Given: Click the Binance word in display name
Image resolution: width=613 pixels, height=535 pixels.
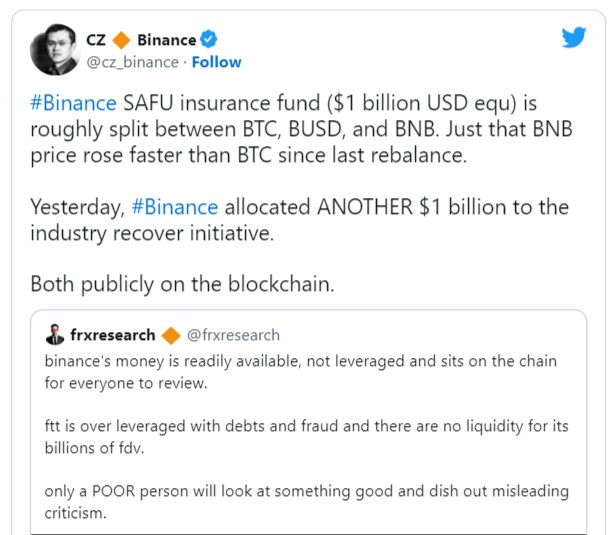Looking at the screenshot, I should (x=166, y=40).
